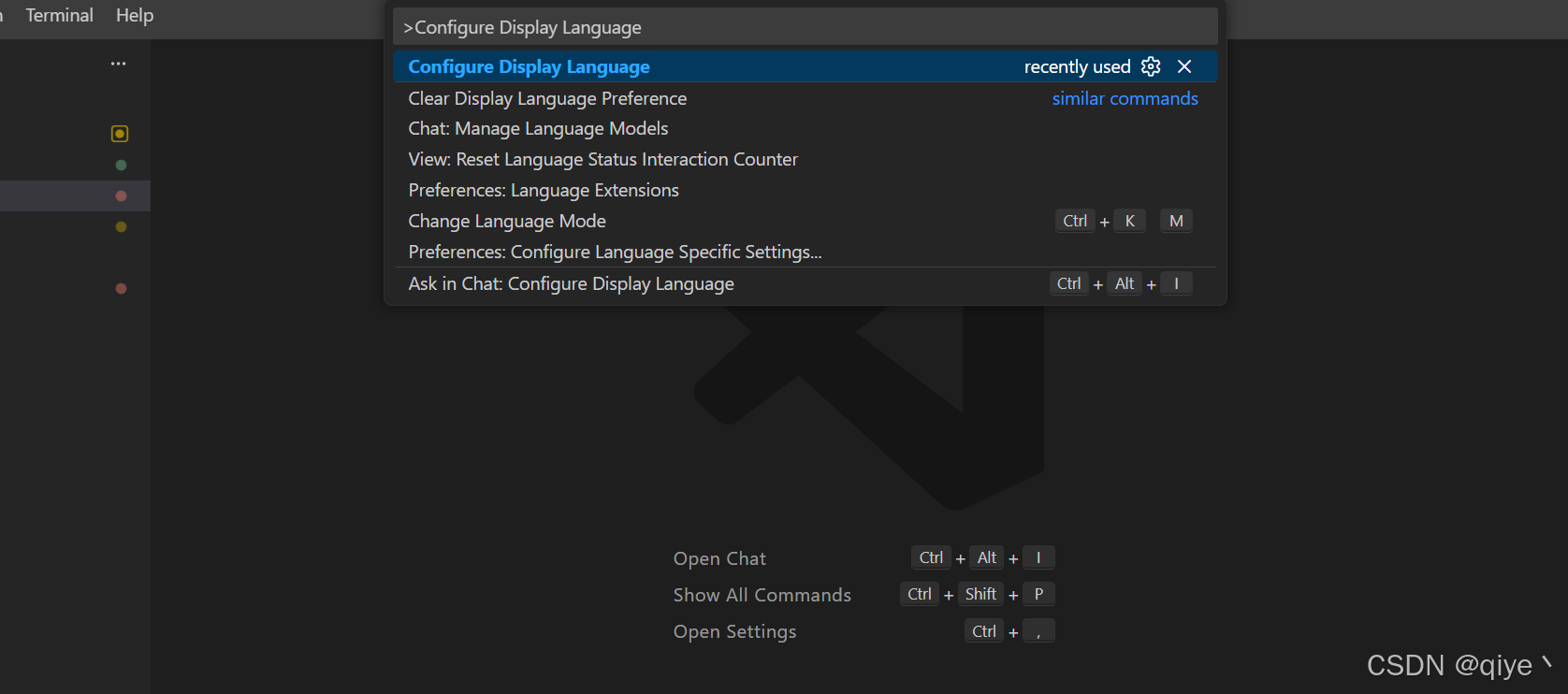Click the red dot in highlighted sidebar row
The width and height of the screenshot is (1568, 694).
tap(121, 195)
